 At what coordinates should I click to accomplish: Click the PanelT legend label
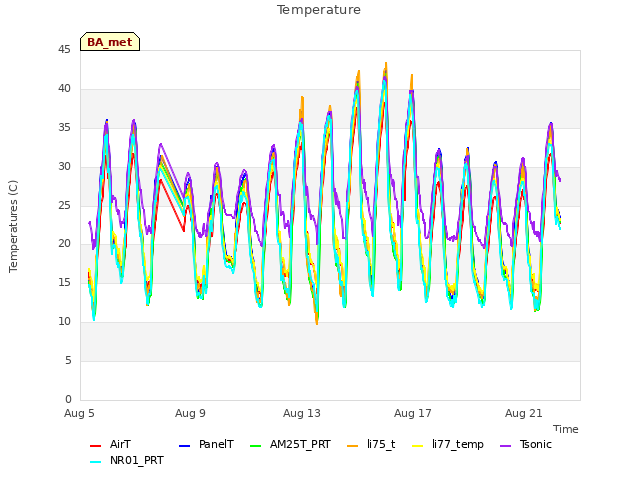click(x=216, y=444)
